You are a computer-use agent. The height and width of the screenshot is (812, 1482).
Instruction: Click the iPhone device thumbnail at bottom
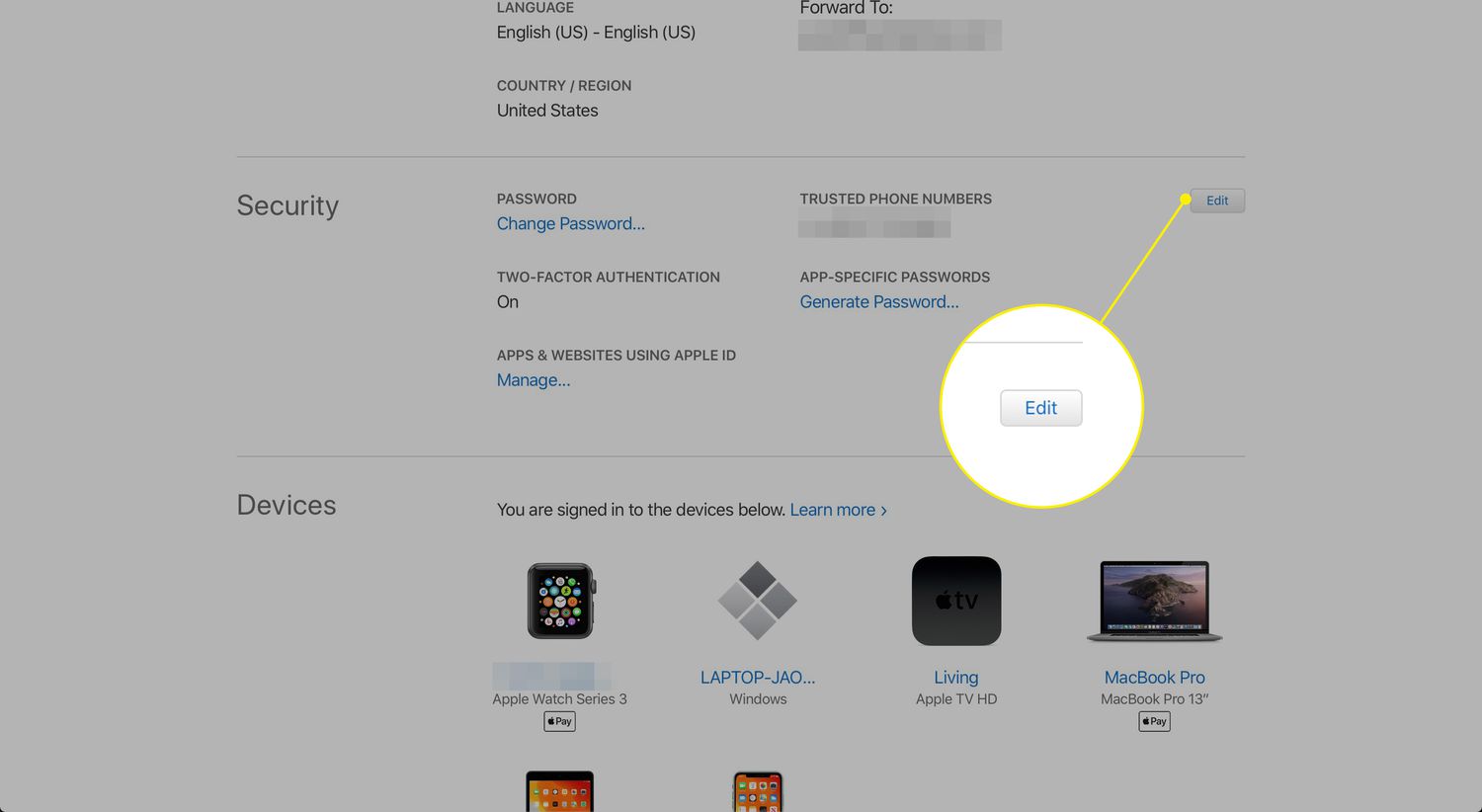(x=758, y=791)
